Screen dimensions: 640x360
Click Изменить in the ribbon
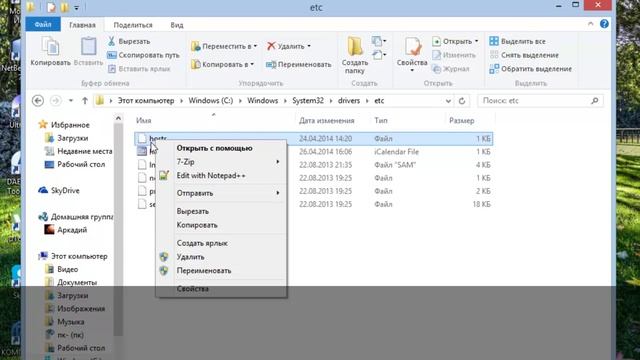point(454,55)
